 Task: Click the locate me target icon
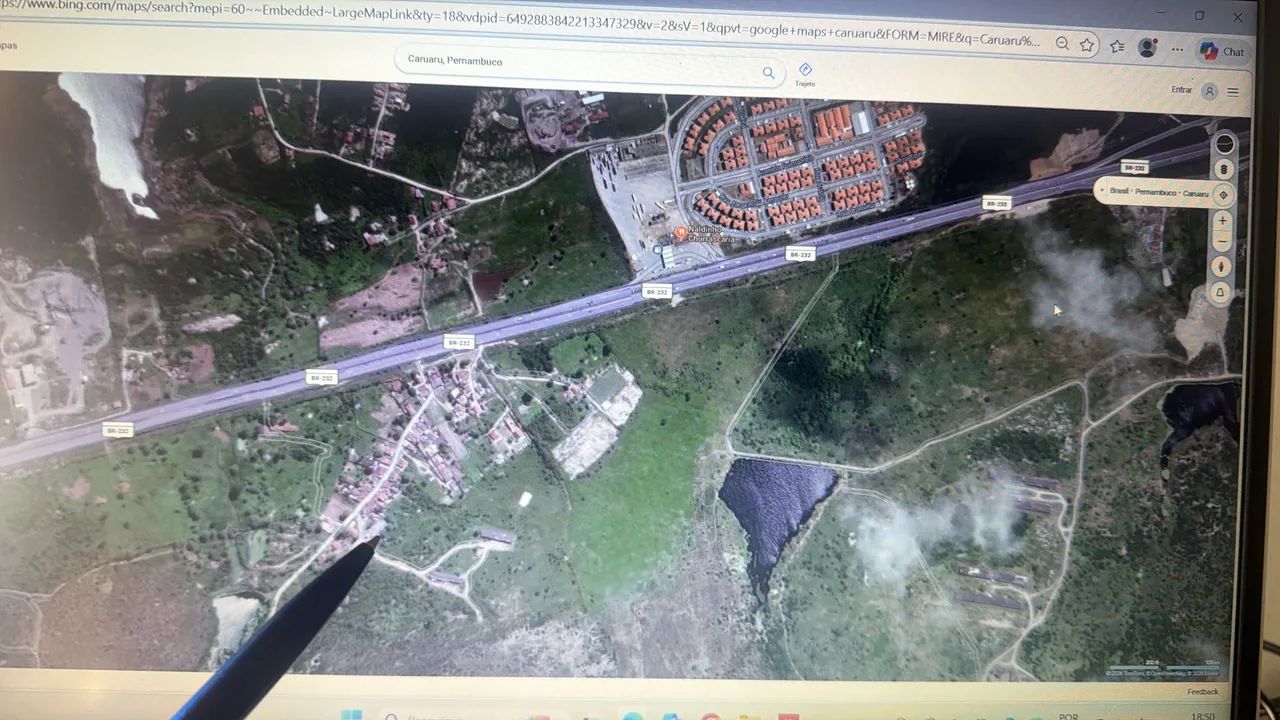1224,194
